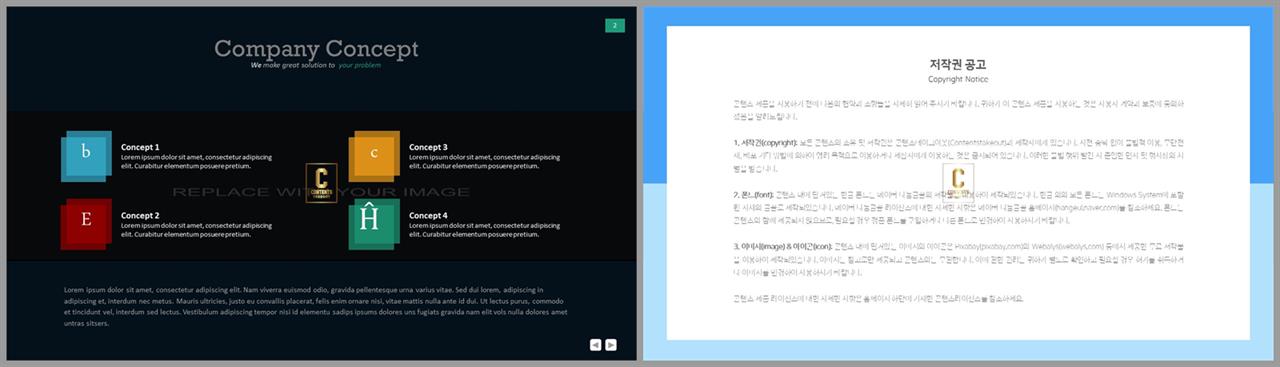Click the red 'E' icon beside Concept 2
Image resolution: width=1280 pixels, height=367 pixels.
coord(86,223)
